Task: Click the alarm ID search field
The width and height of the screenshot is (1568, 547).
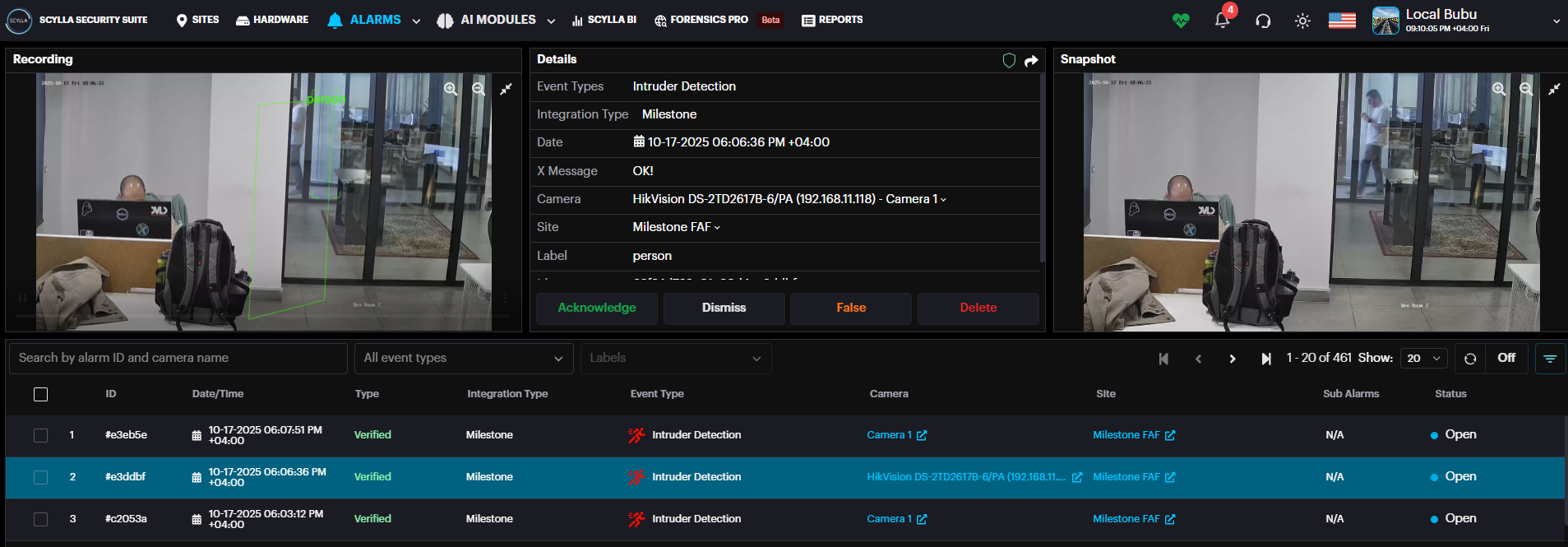Action: pyautogui.click(x=178, y=359)
